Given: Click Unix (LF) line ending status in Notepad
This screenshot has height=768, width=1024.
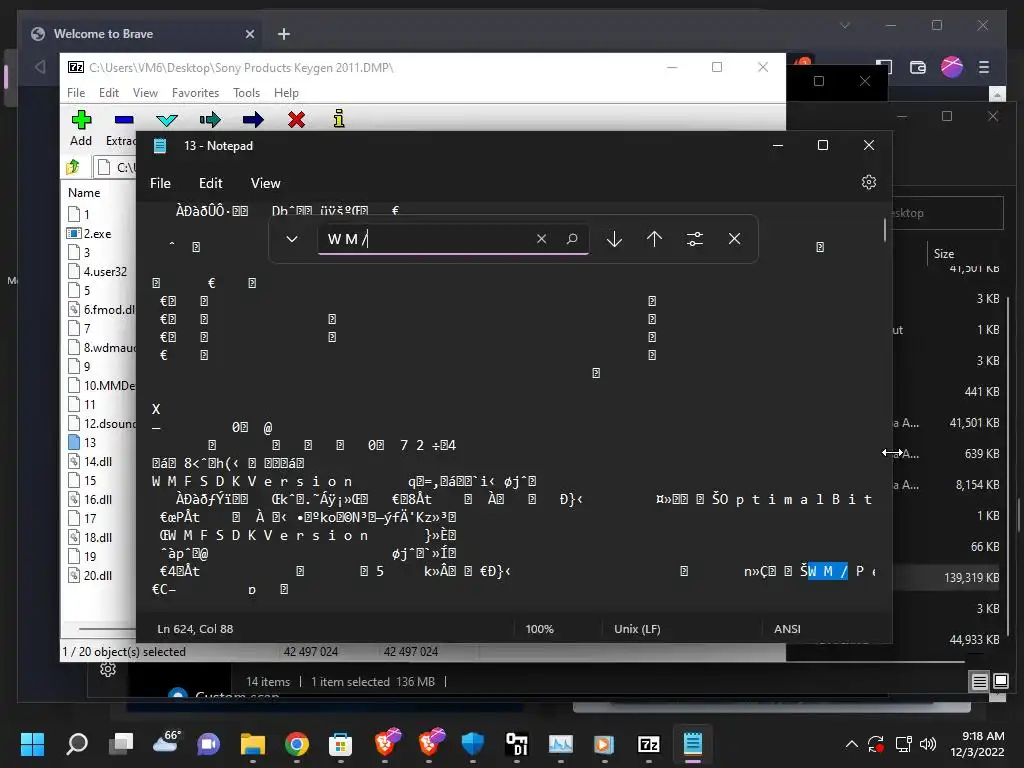Looking at the screenshot, I should (637, 629).
